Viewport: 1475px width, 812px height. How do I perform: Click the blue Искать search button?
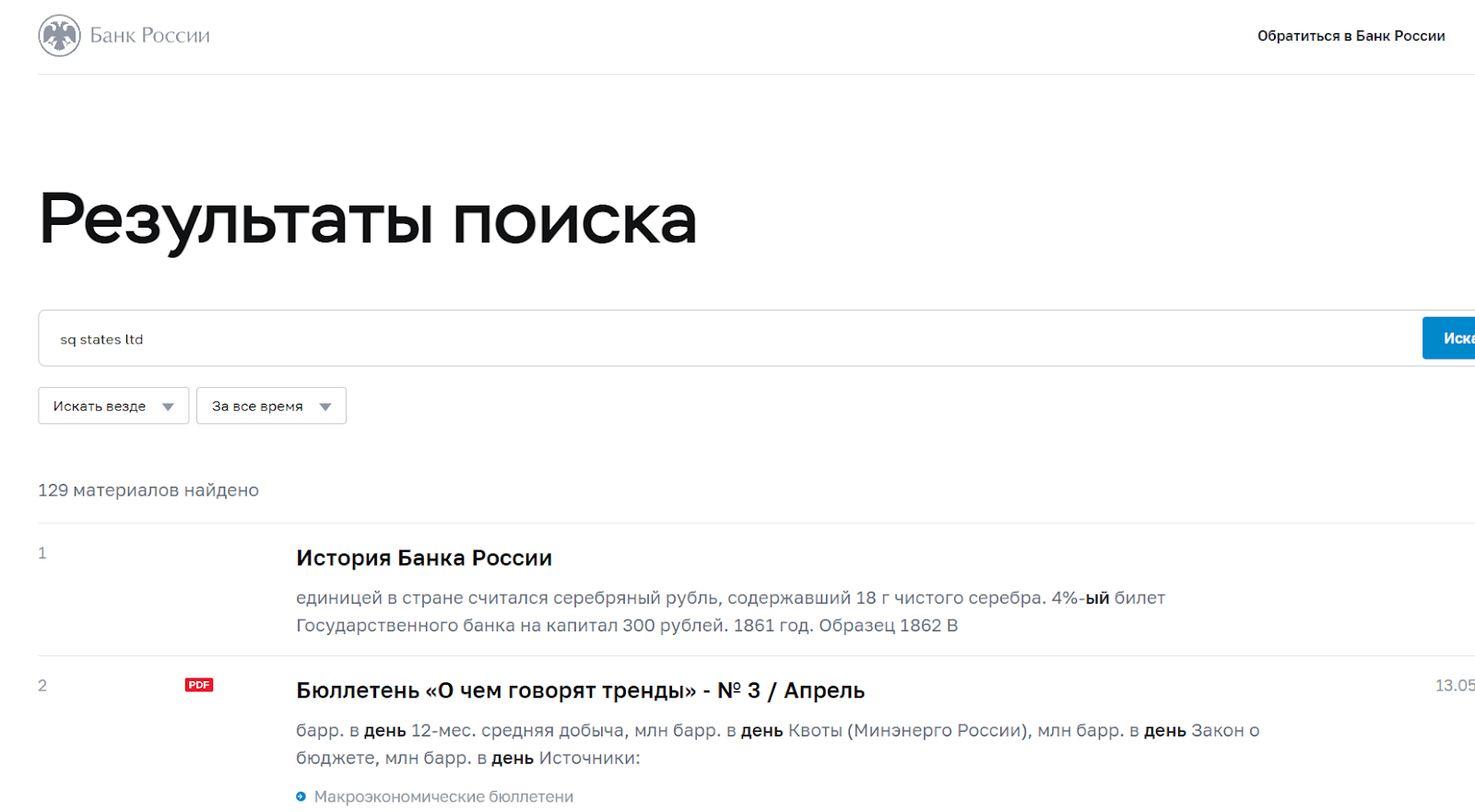1449,338
